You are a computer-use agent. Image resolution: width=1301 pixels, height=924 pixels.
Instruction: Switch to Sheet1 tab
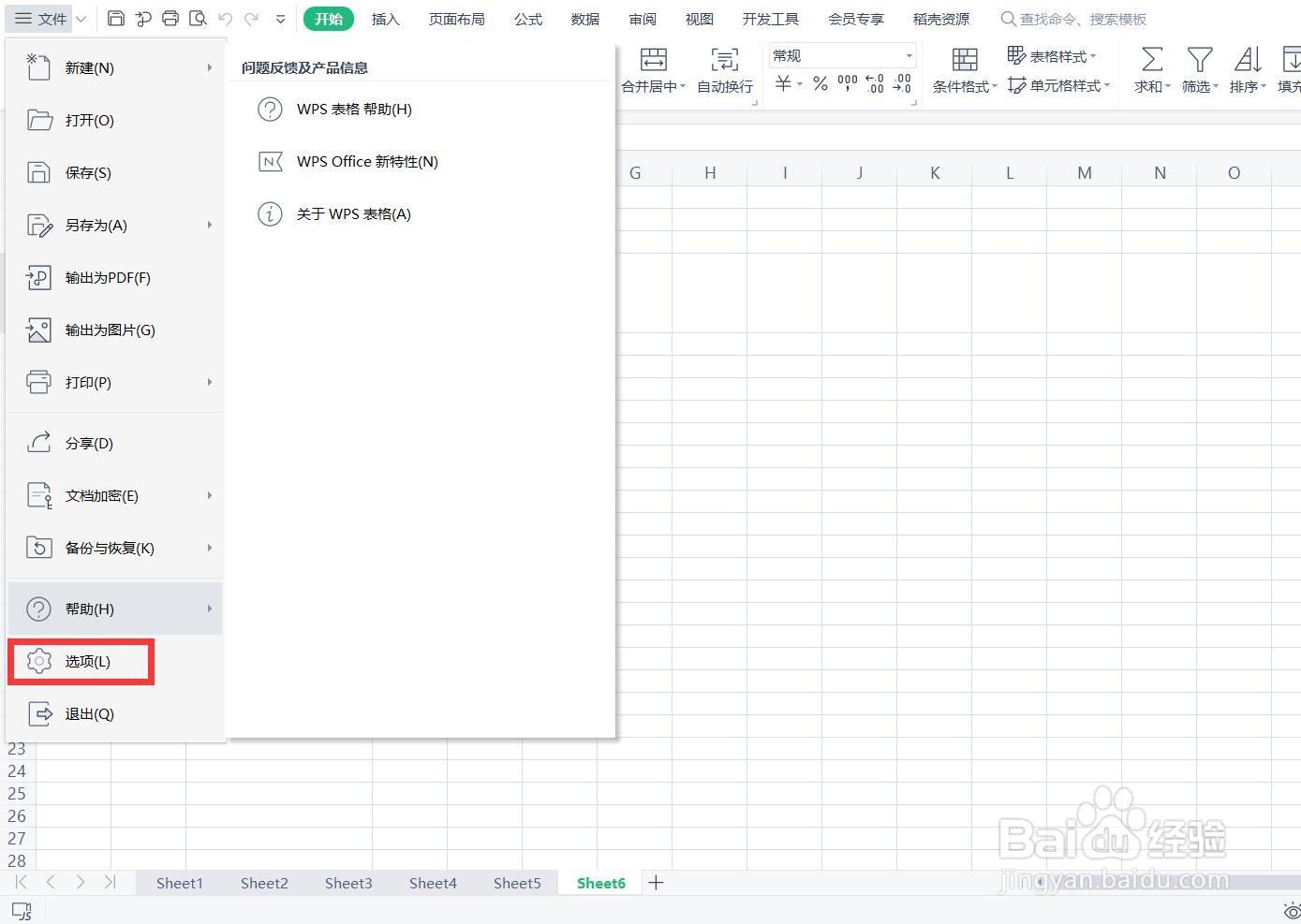tap(180, 883)
